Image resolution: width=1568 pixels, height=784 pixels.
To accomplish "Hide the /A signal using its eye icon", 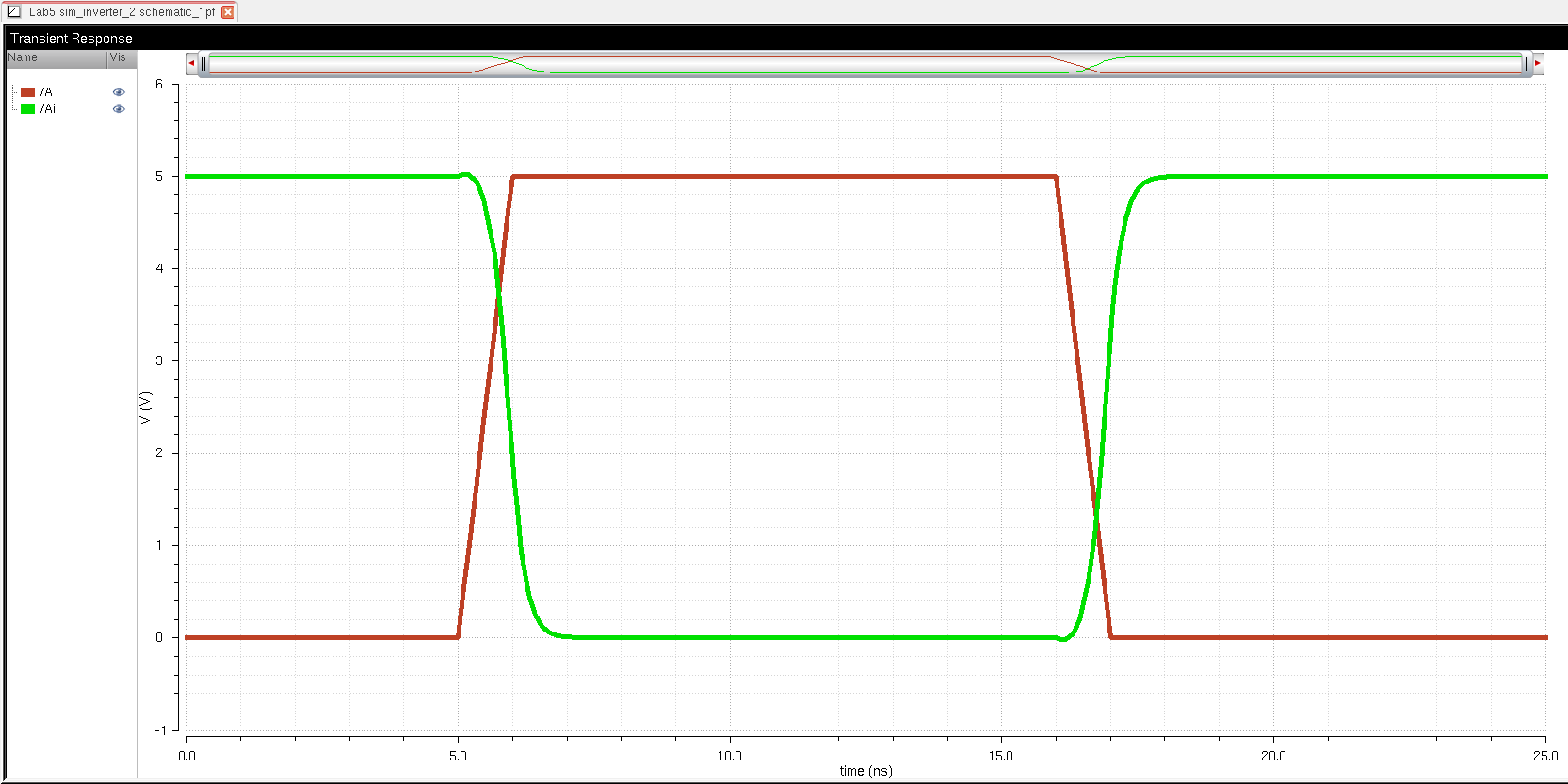I will (119, 92).
